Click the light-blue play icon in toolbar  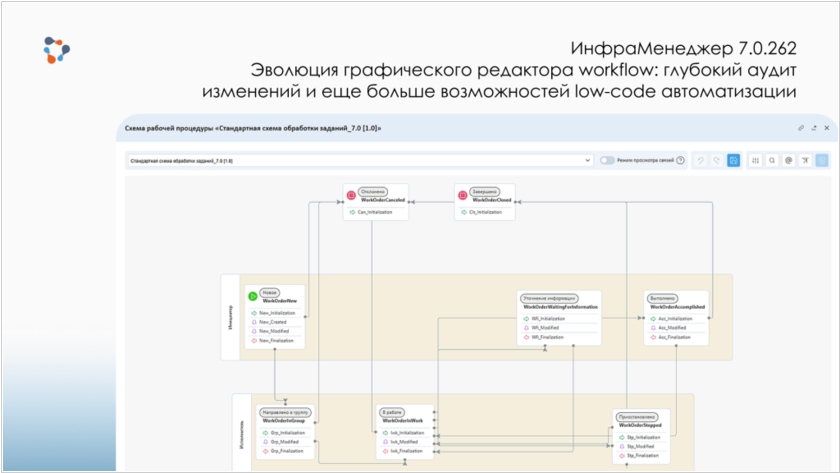coord(822,160)
